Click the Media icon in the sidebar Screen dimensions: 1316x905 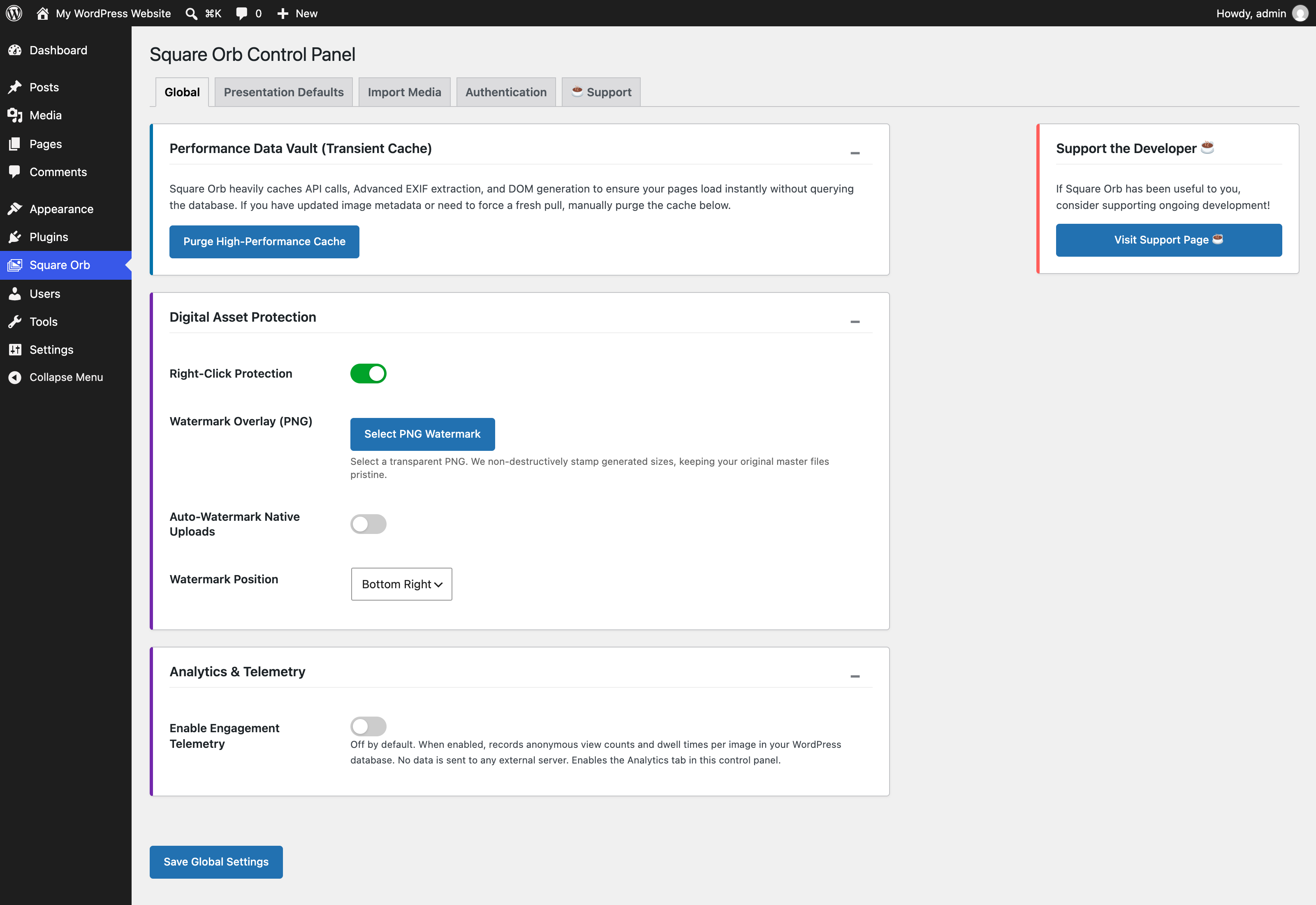(15, 116)
